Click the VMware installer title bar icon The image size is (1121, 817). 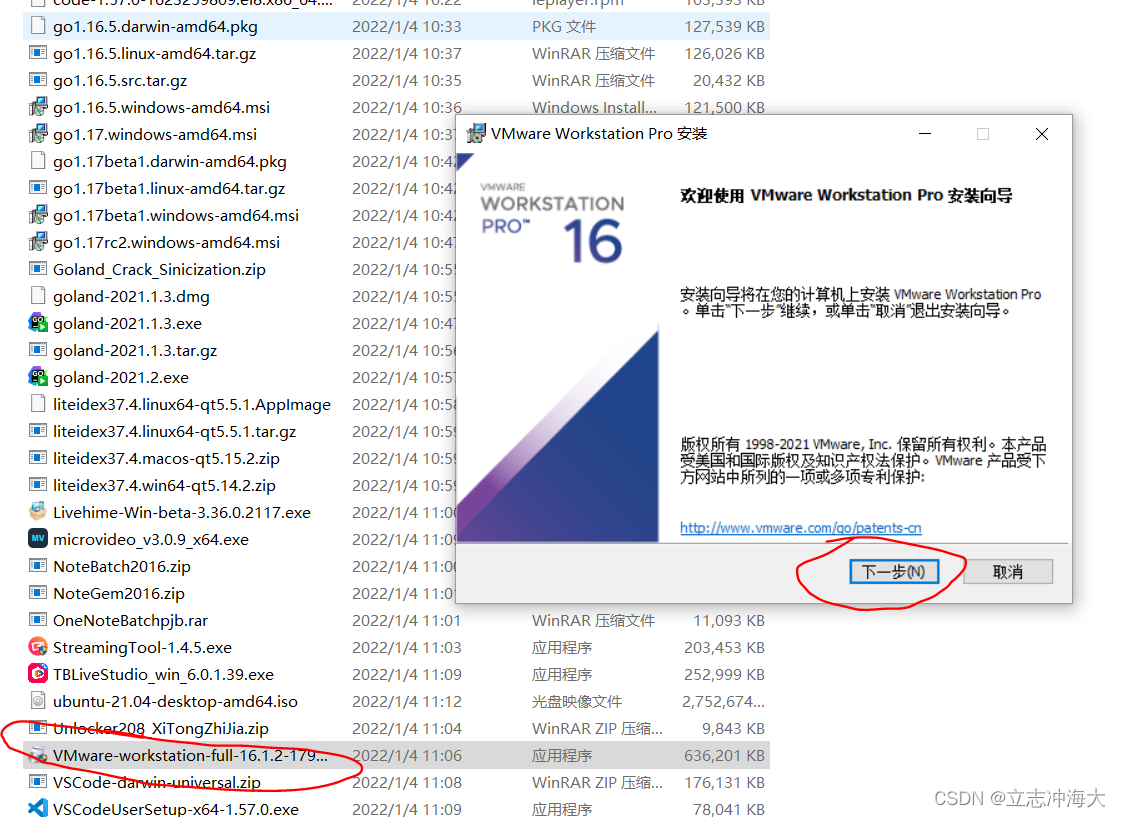[475, 134]
